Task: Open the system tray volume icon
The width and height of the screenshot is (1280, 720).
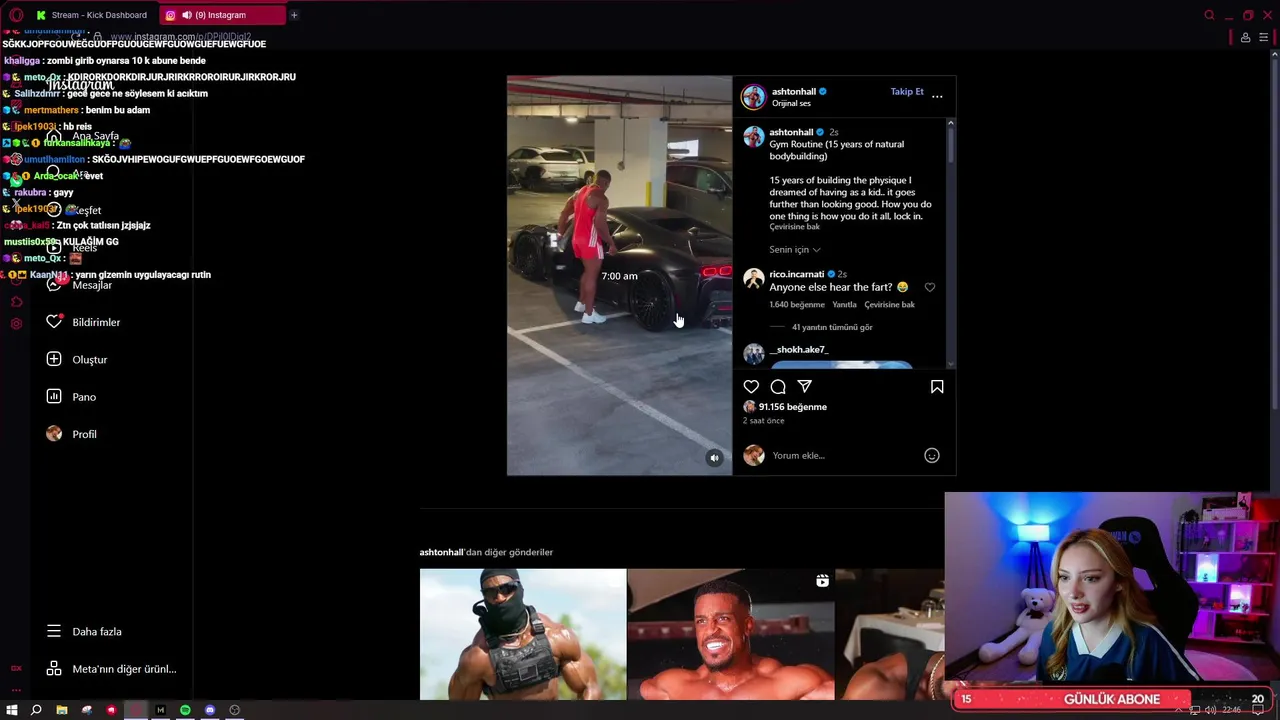Action: click(1210, 710)
